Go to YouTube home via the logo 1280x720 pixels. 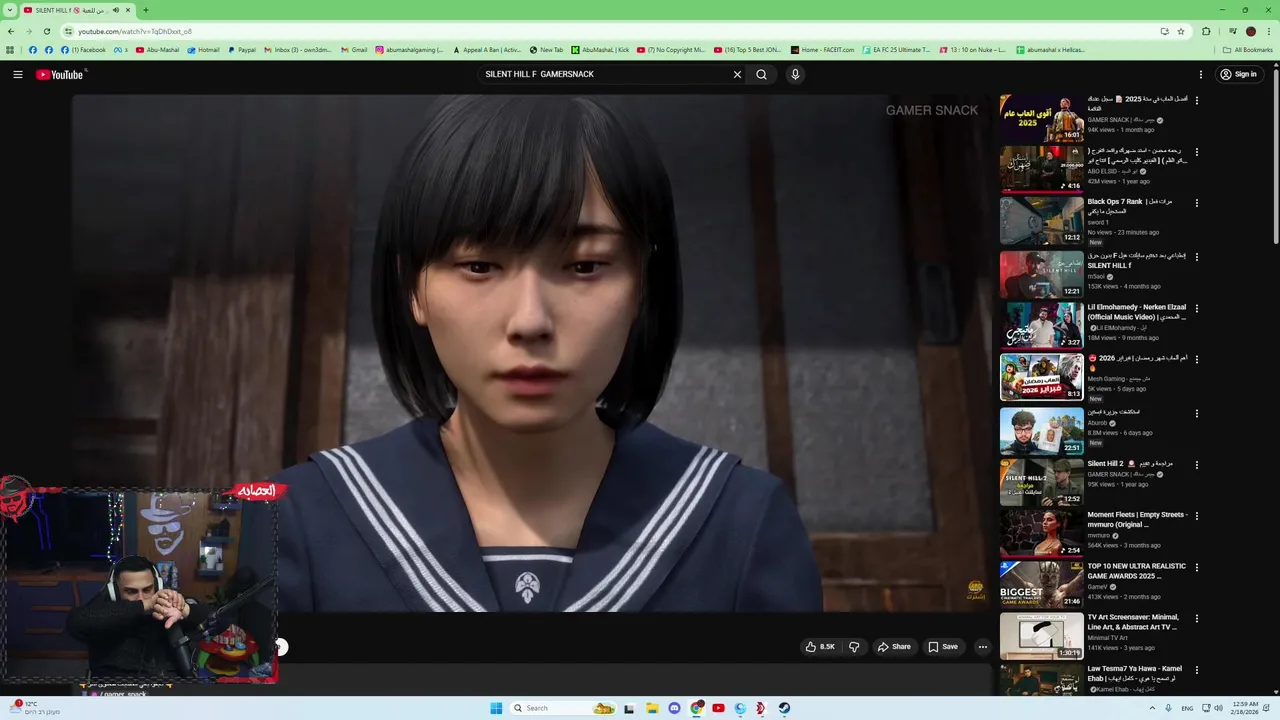pos(60,75)
